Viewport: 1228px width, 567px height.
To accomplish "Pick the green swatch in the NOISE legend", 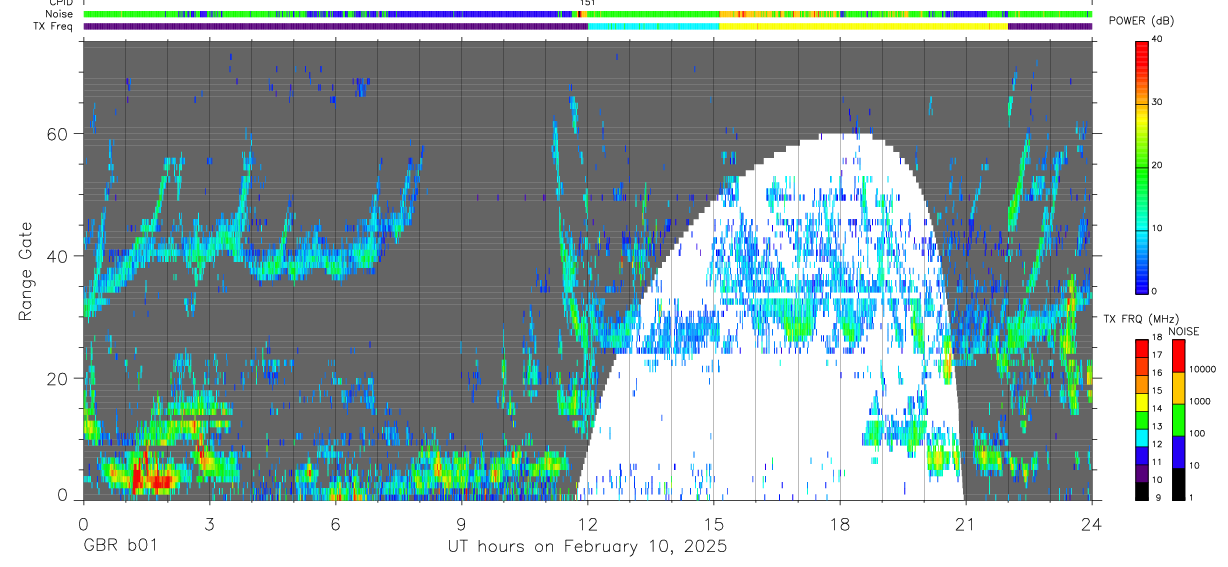I will click(1178, 420).
